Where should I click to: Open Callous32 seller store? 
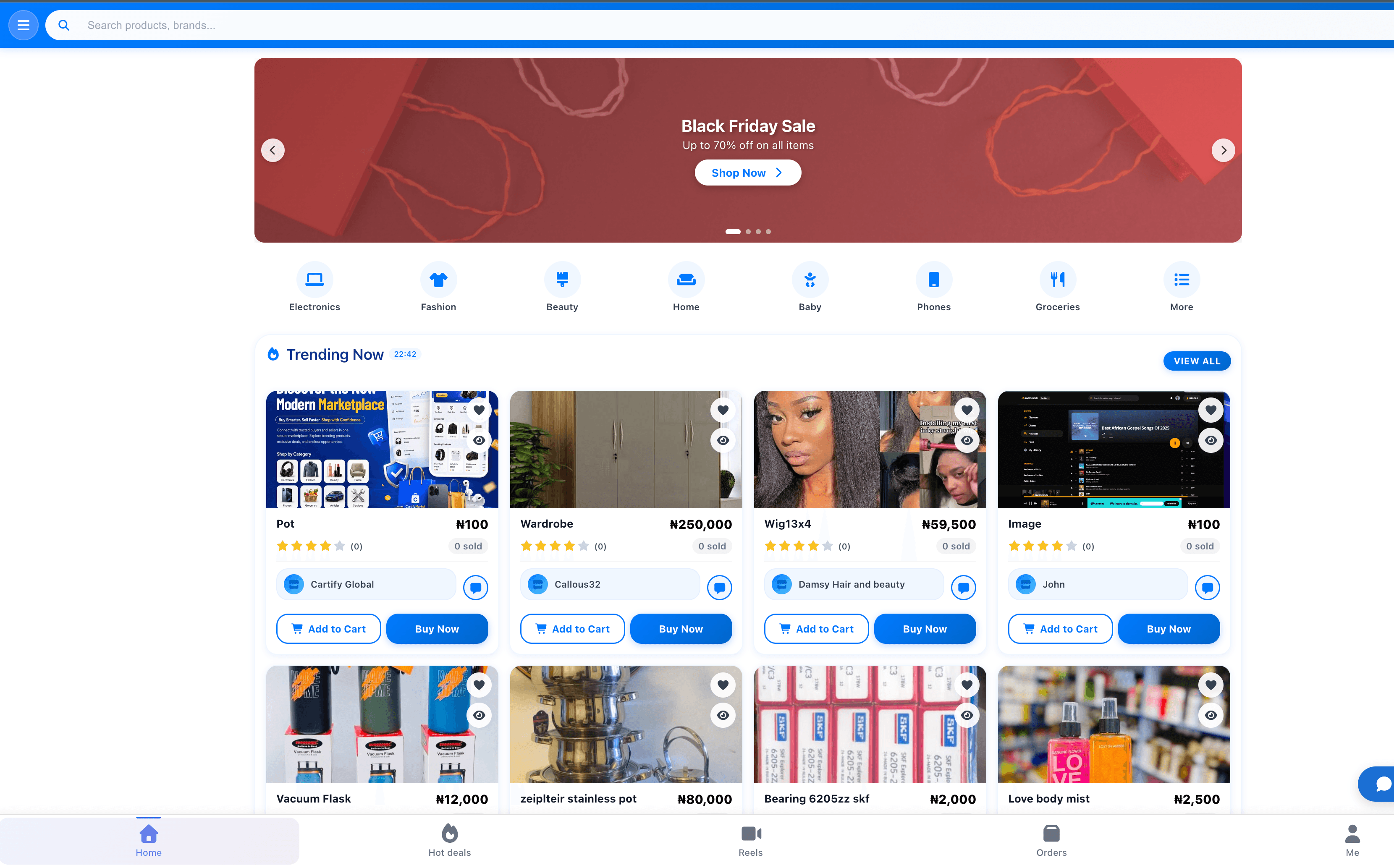point(611,584)
